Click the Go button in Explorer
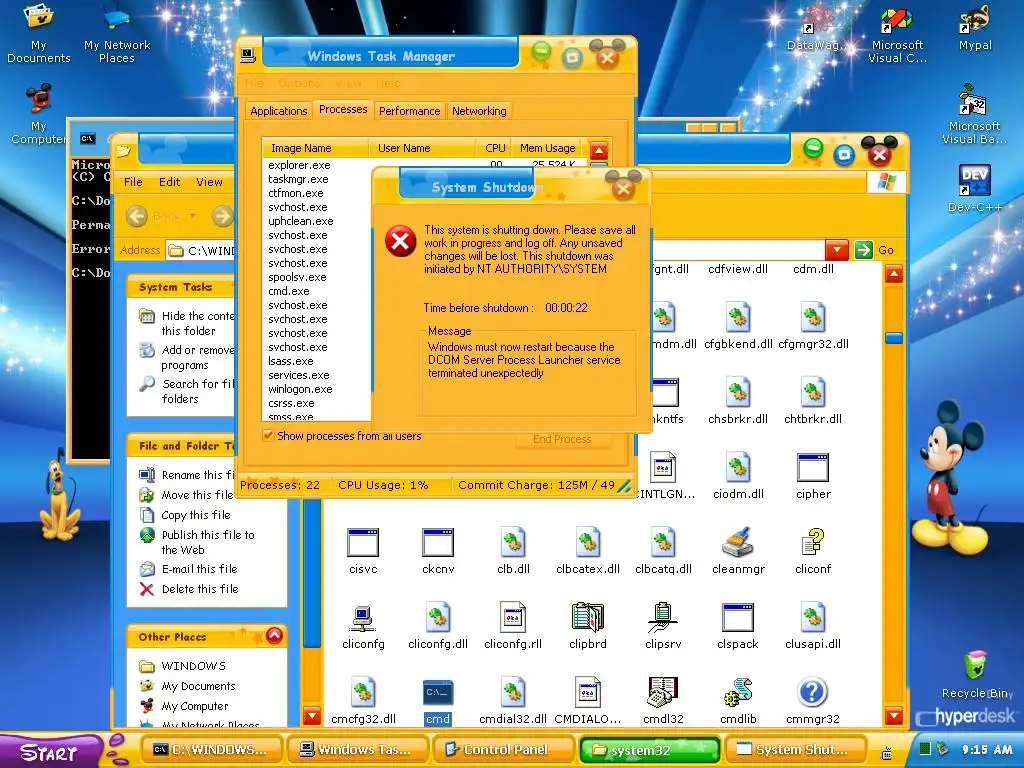This screenshot has width=1024, height=768. tap(875, 249)
